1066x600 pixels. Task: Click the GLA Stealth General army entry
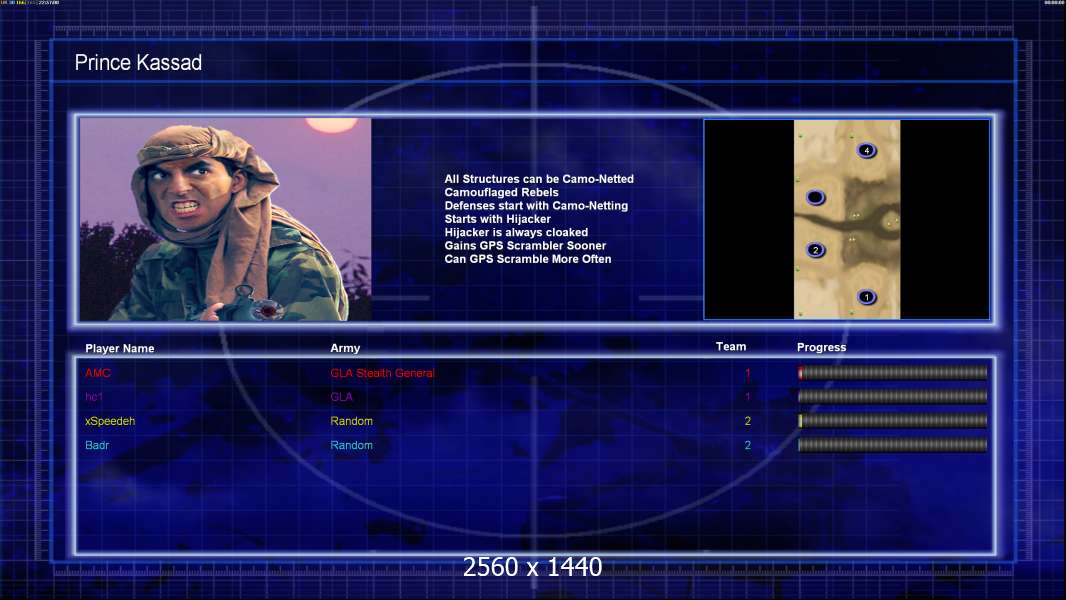(382, 373)
